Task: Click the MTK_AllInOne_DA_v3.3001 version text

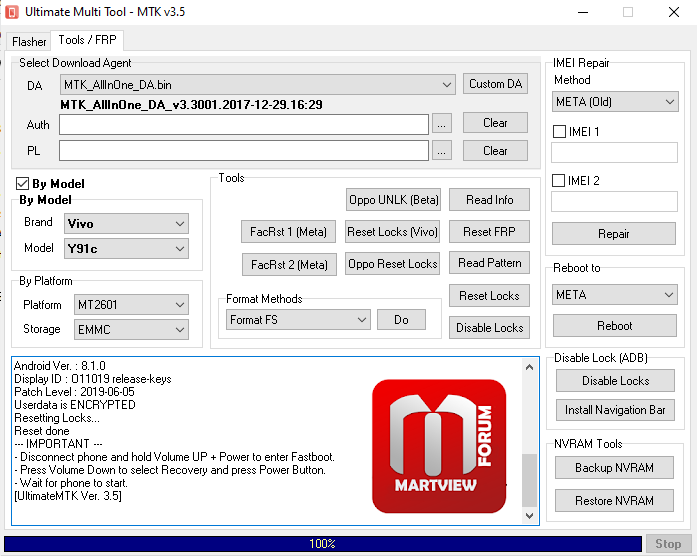Action: pos(191,105)
